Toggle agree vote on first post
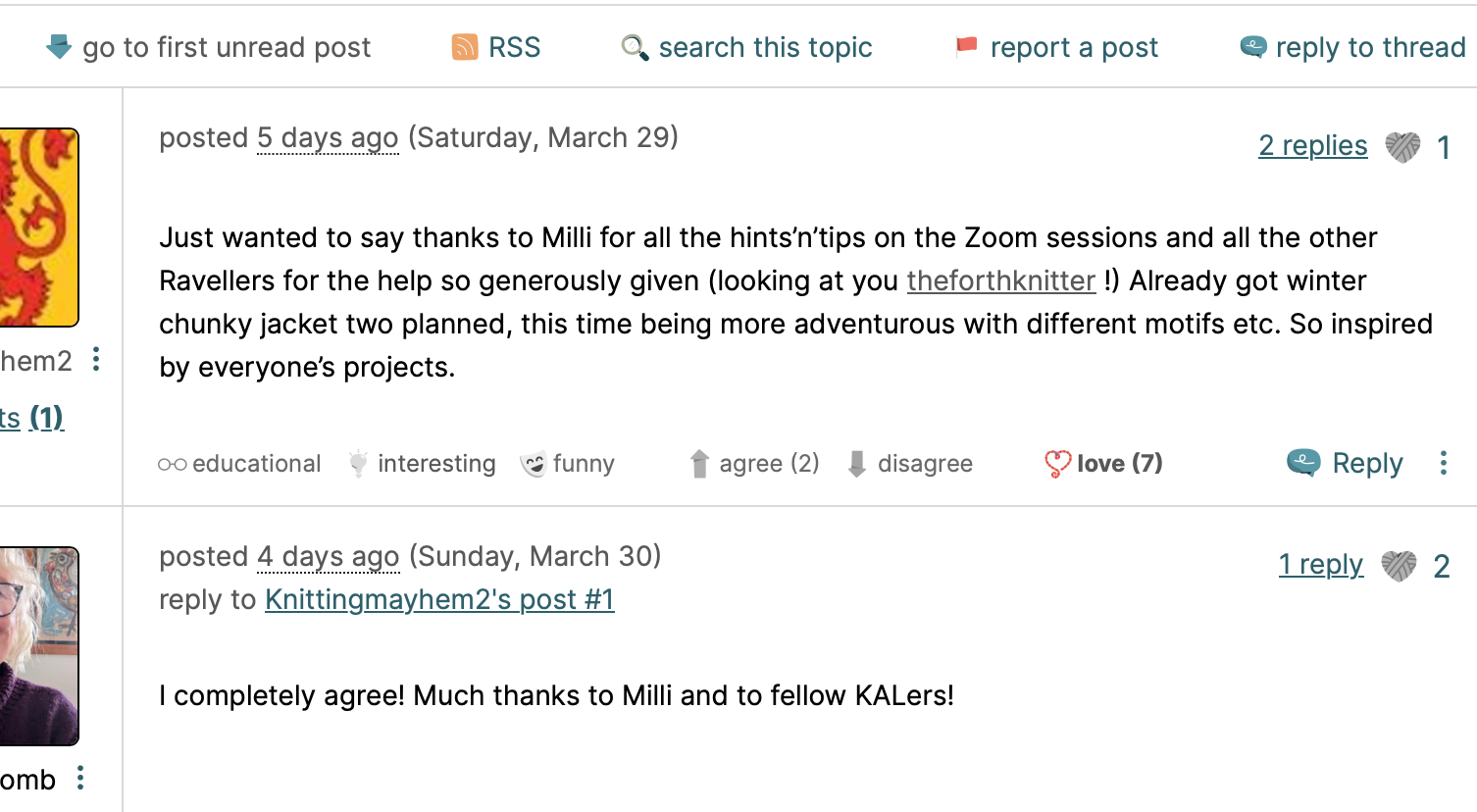The image size is (1477, 812). 754,464
